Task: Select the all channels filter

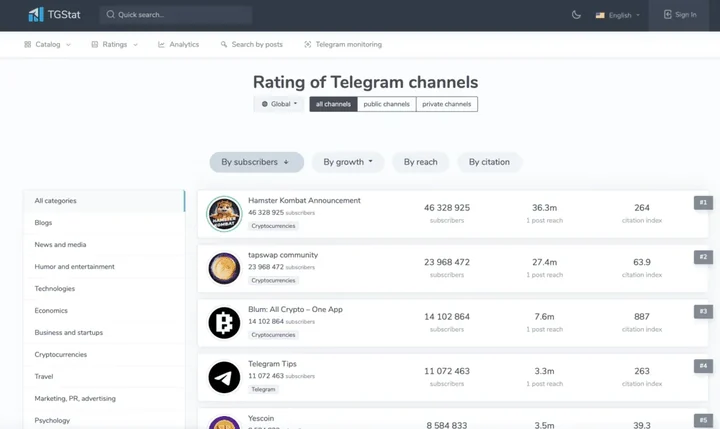Action: [x=333, y=104]
